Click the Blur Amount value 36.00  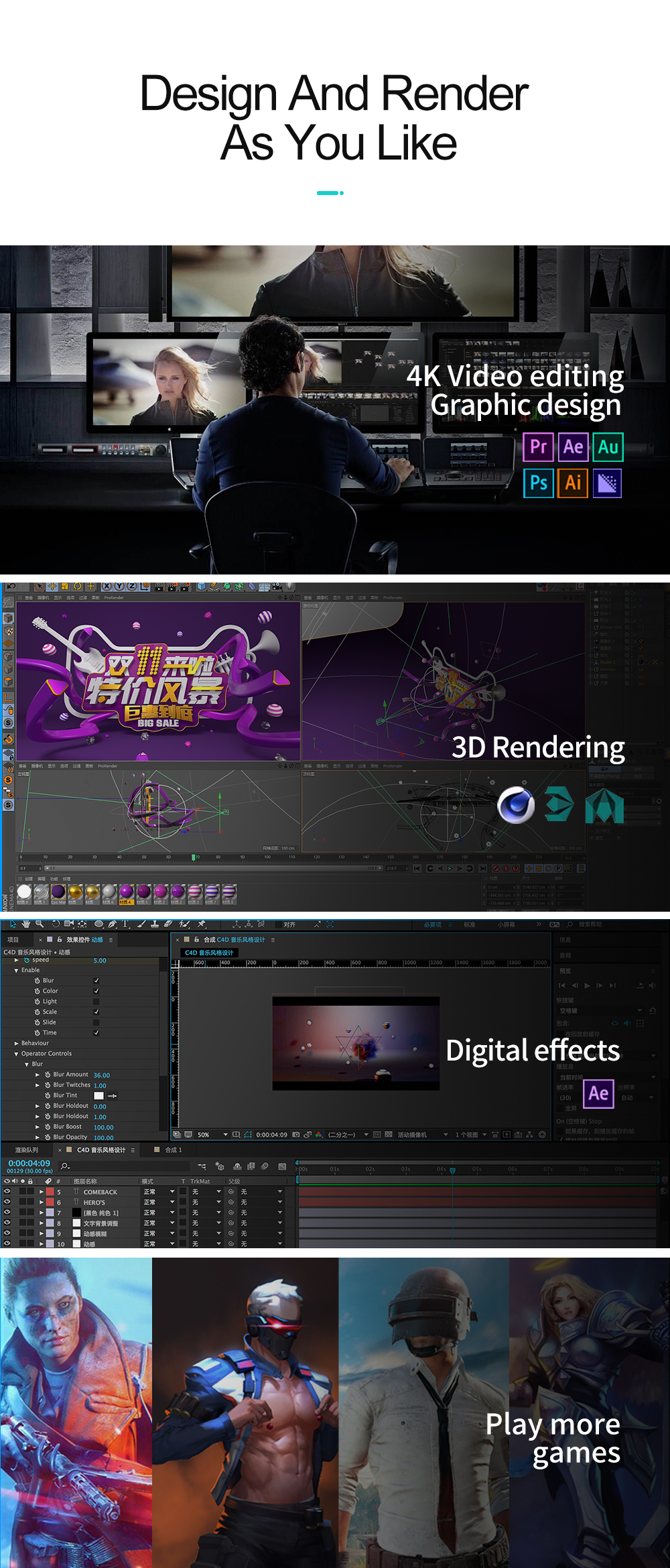point(101,1075)
